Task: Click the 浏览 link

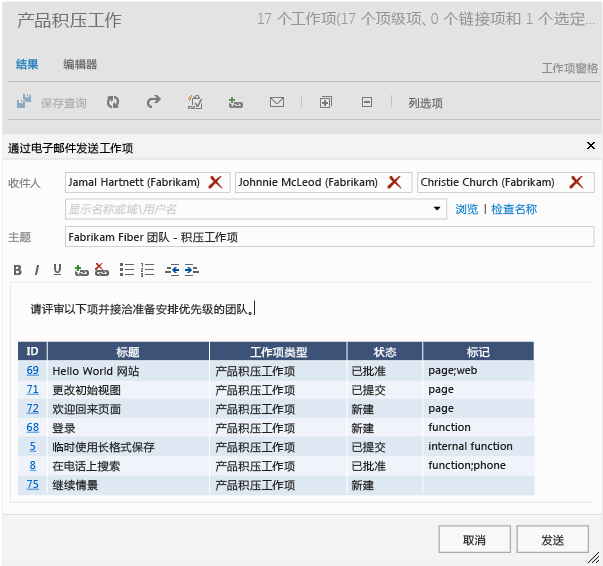Action: point(466,209)
